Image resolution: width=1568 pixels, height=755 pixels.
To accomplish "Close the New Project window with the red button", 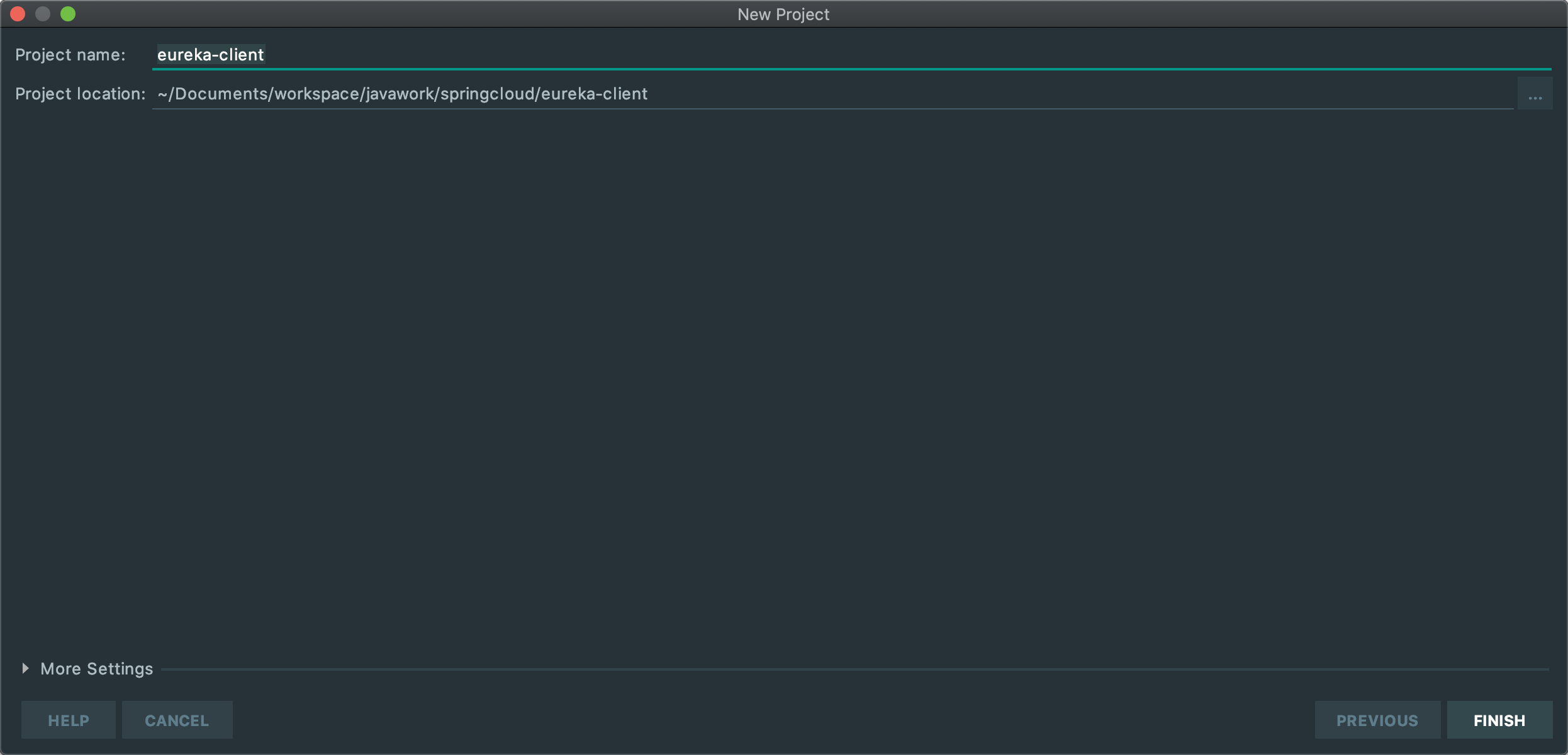I will pyautogui.click(x=18, y=14).
